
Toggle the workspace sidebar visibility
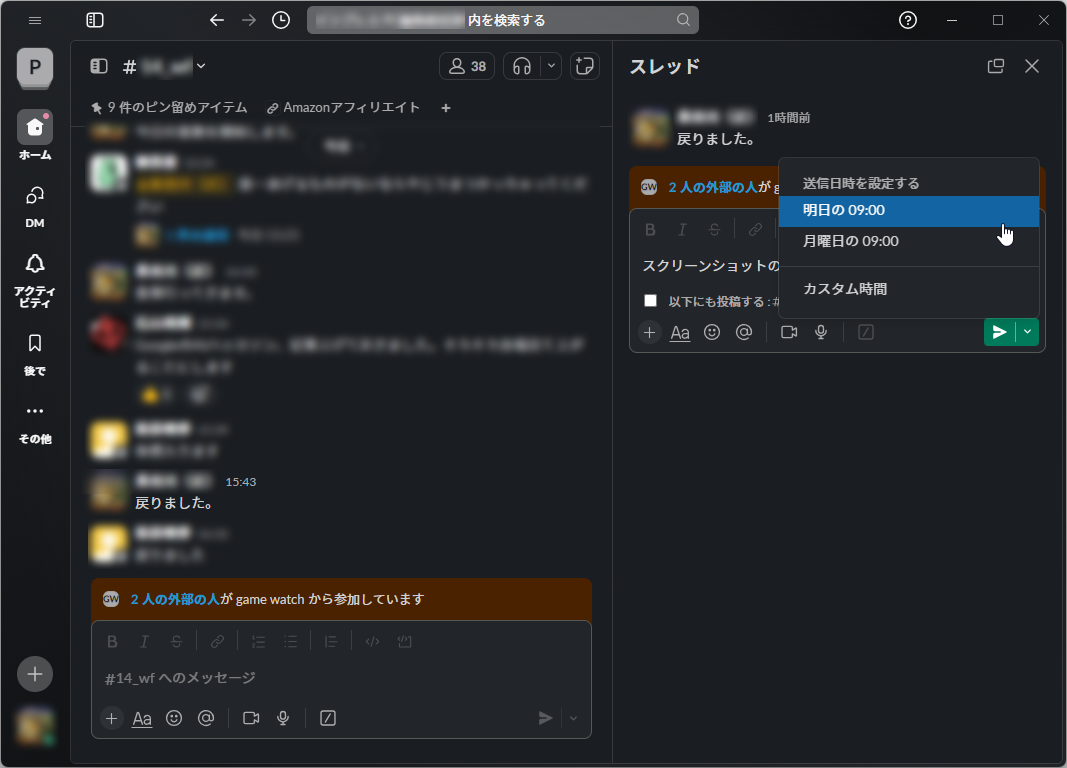(x=93, y=20)
